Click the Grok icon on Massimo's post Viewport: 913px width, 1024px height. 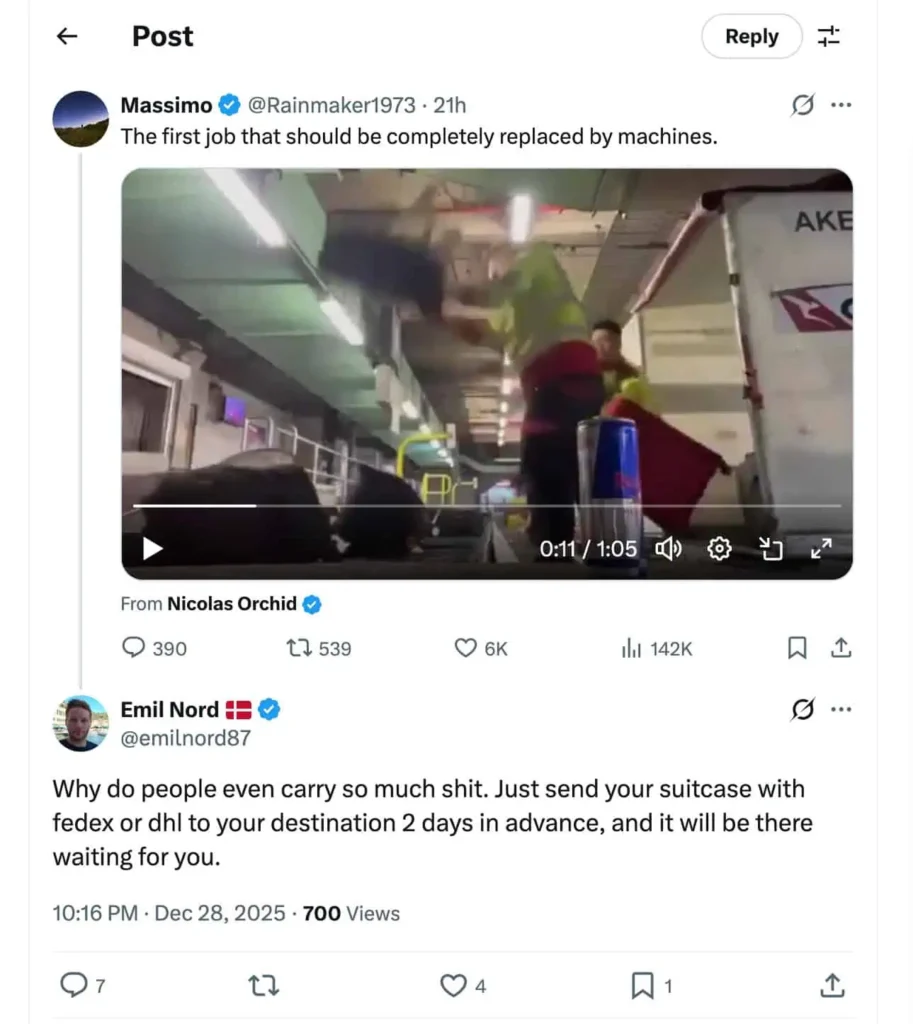[x=802, y=105]
